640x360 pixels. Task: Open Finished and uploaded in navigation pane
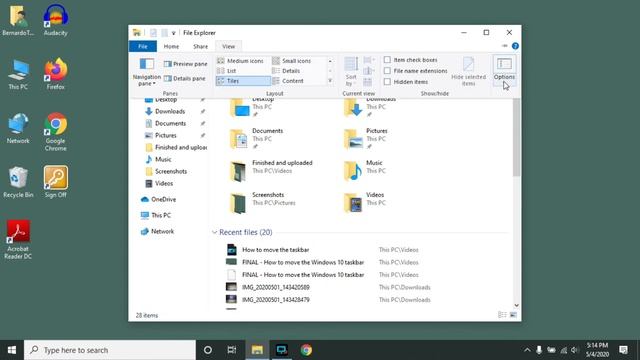coord(176,147)
